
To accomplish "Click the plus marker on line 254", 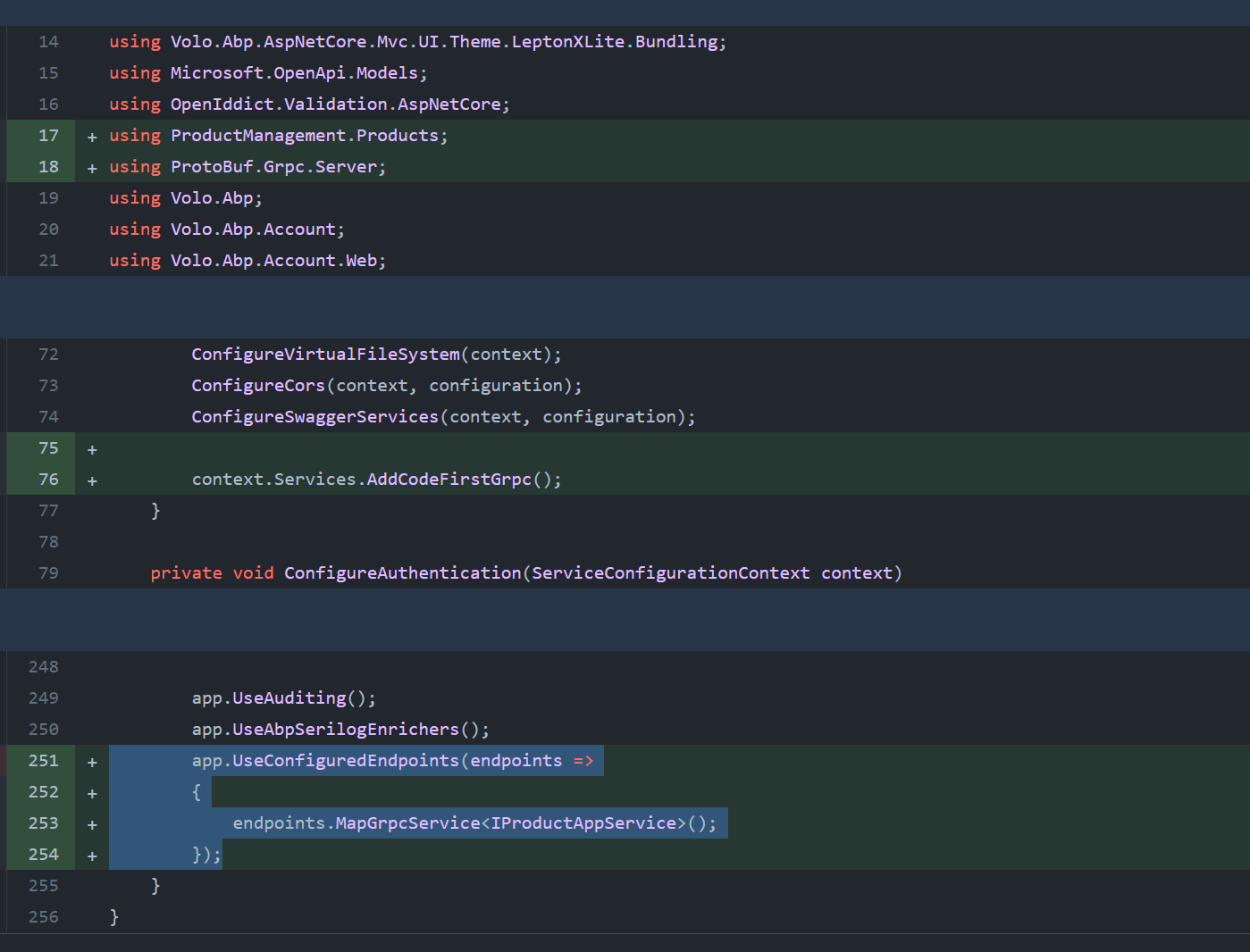I will click(92, 856).
